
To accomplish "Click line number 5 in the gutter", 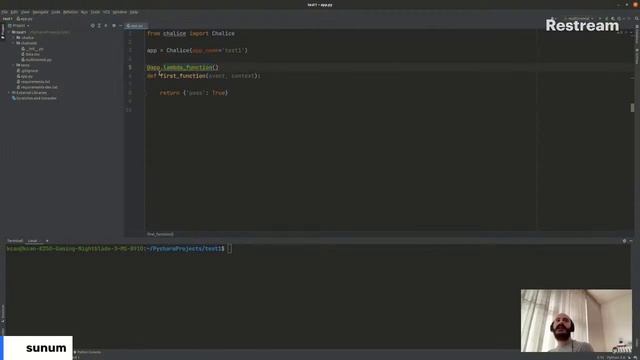I will 130,67.
